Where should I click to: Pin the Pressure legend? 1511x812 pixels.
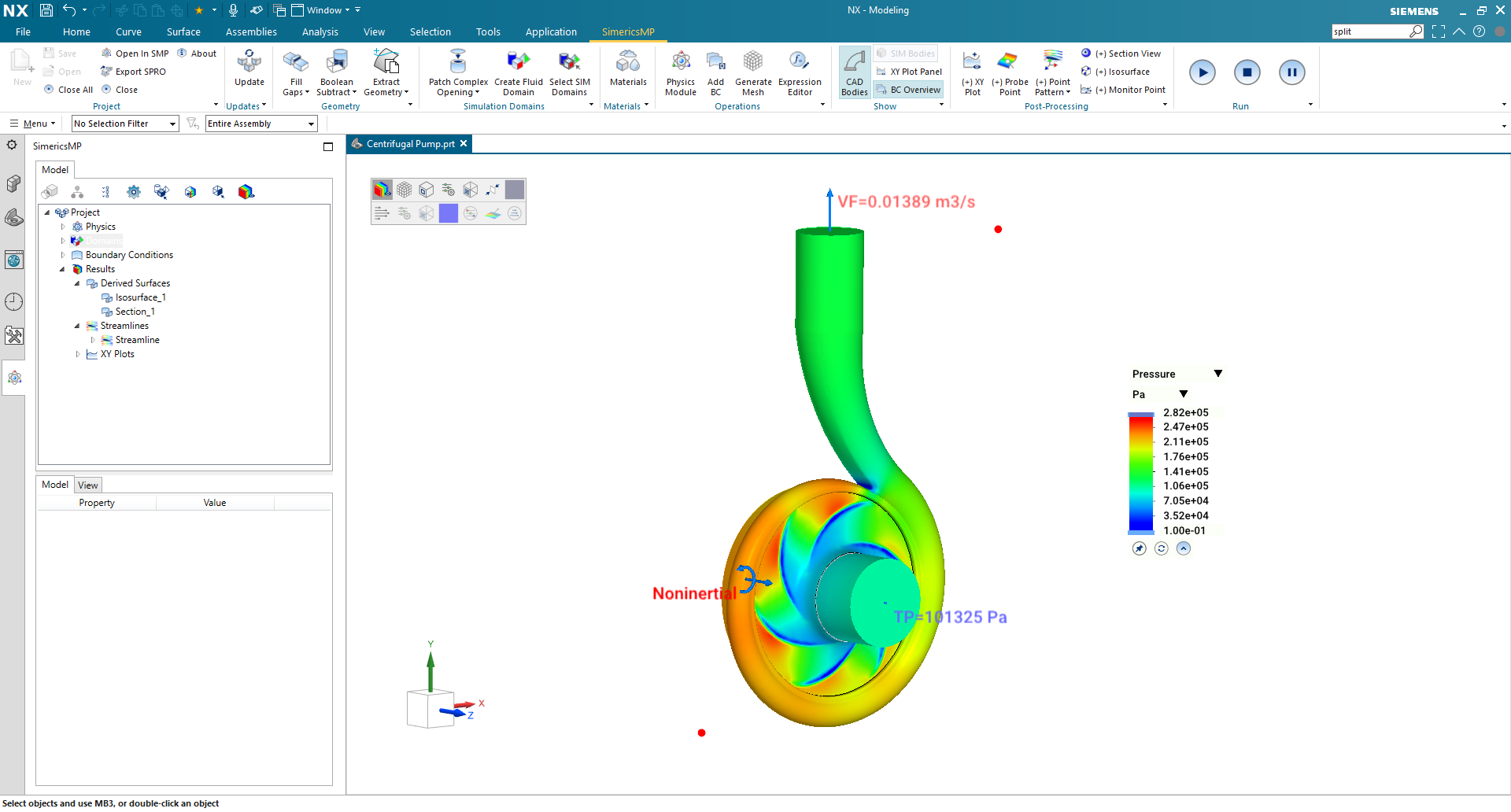[x=1139, y=548]
